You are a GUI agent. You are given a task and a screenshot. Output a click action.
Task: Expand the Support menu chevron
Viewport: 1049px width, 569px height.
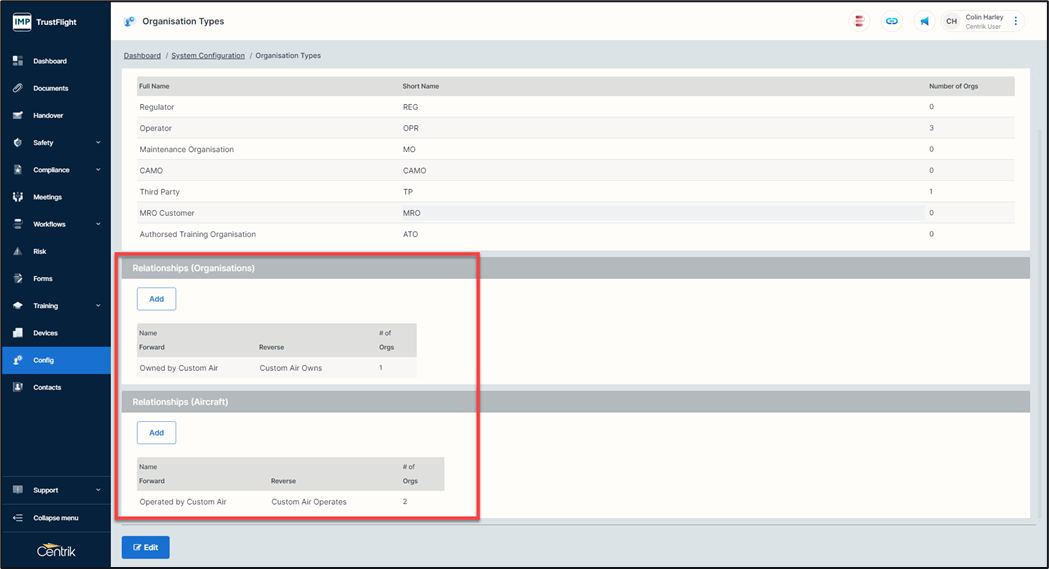click(x=98, y=490)
